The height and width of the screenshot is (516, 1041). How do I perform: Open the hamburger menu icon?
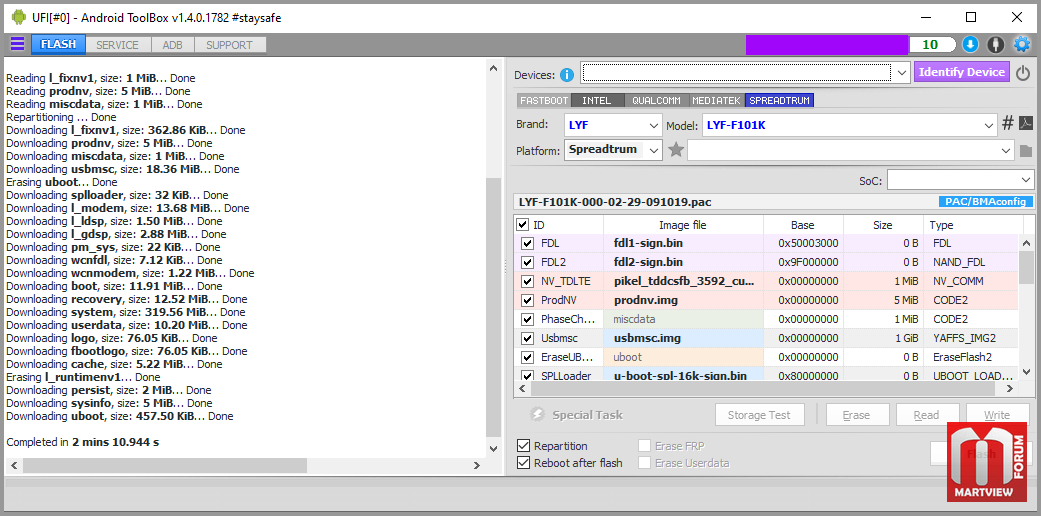tap(17, 44)
